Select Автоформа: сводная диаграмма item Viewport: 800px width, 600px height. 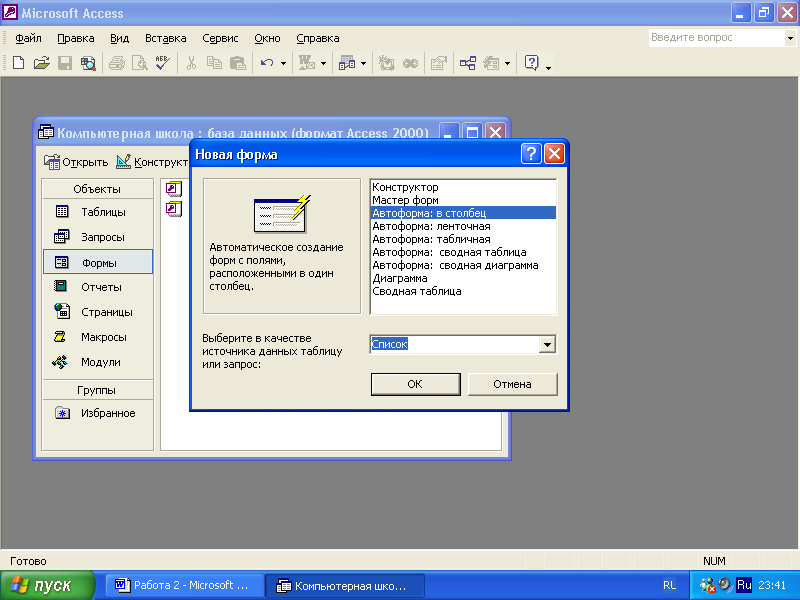463,265
